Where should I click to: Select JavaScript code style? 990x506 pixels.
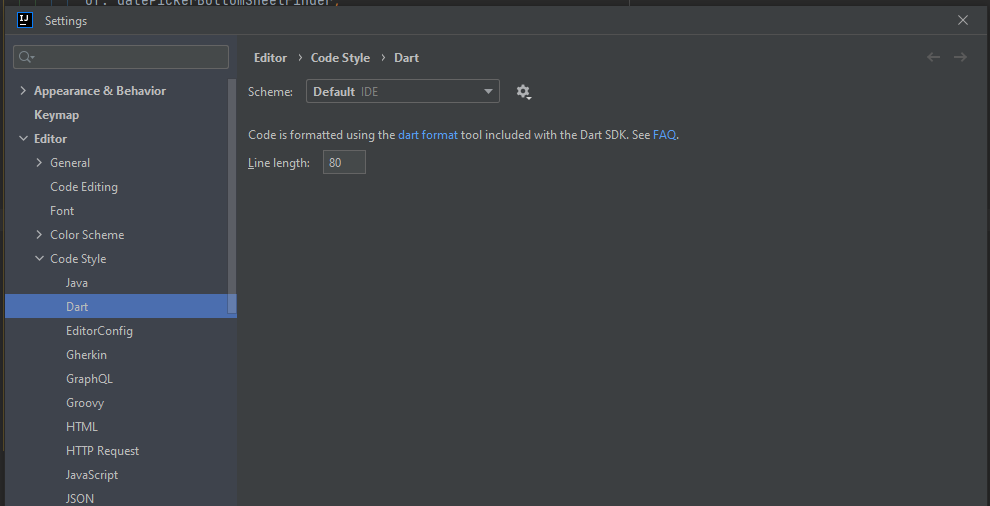92,475
